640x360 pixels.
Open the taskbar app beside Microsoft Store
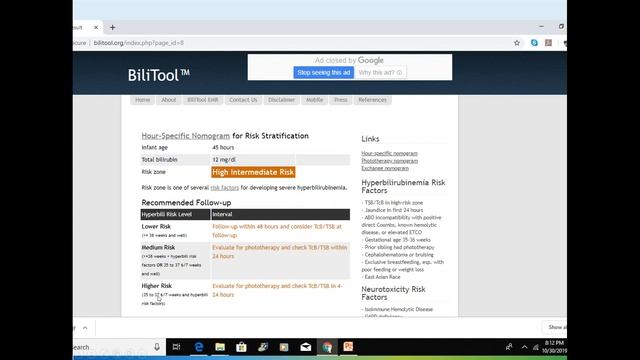(x=263, y=347)
